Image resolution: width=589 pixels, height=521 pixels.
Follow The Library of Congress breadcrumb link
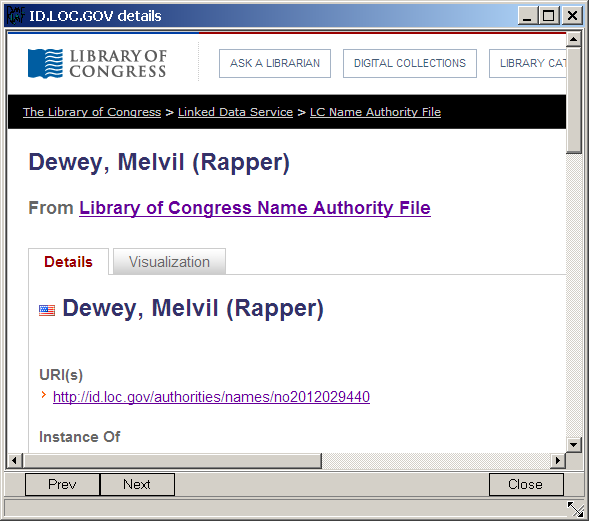[92, 112]
